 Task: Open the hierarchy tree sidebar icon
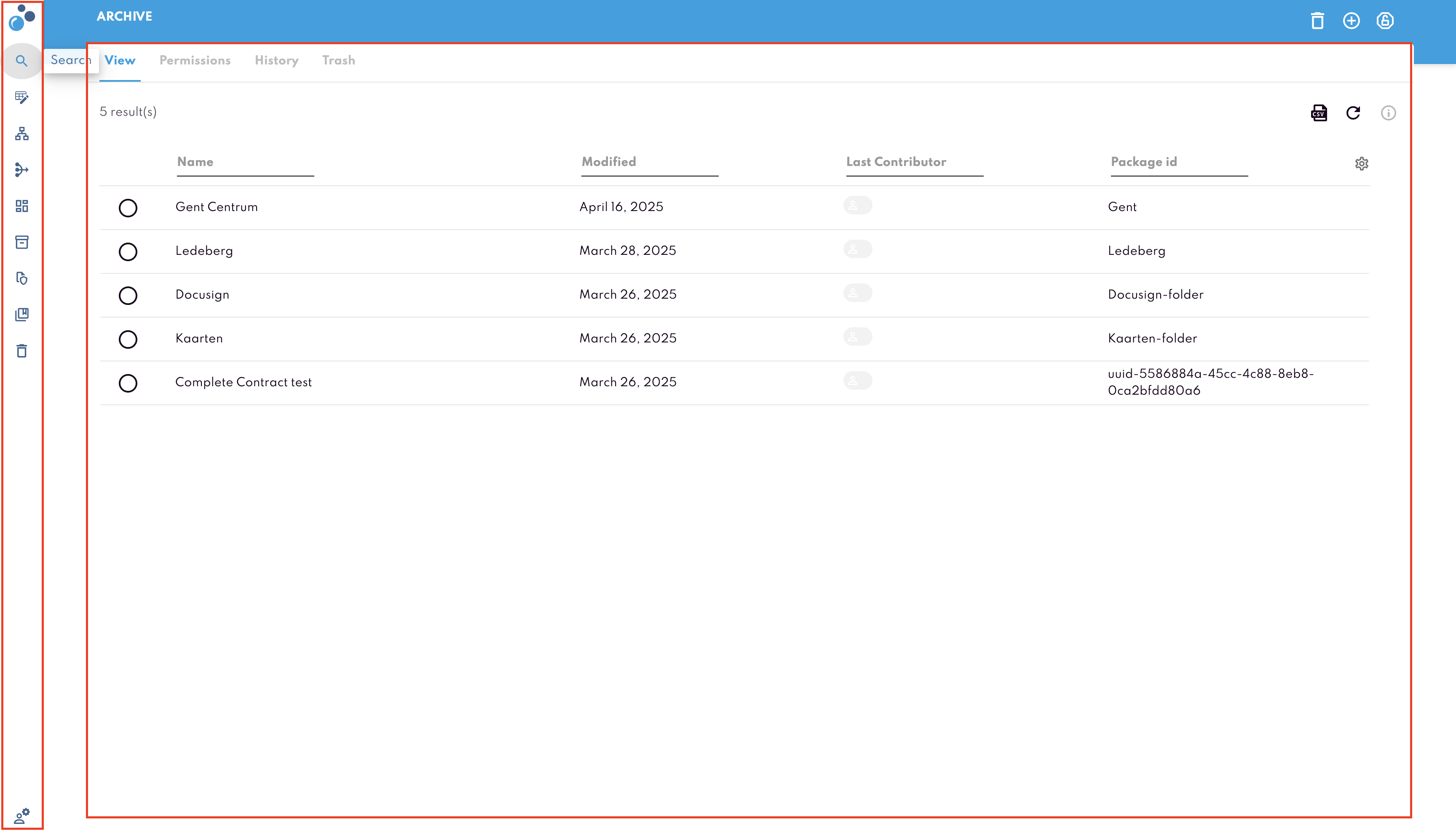[x=22, y=134]
